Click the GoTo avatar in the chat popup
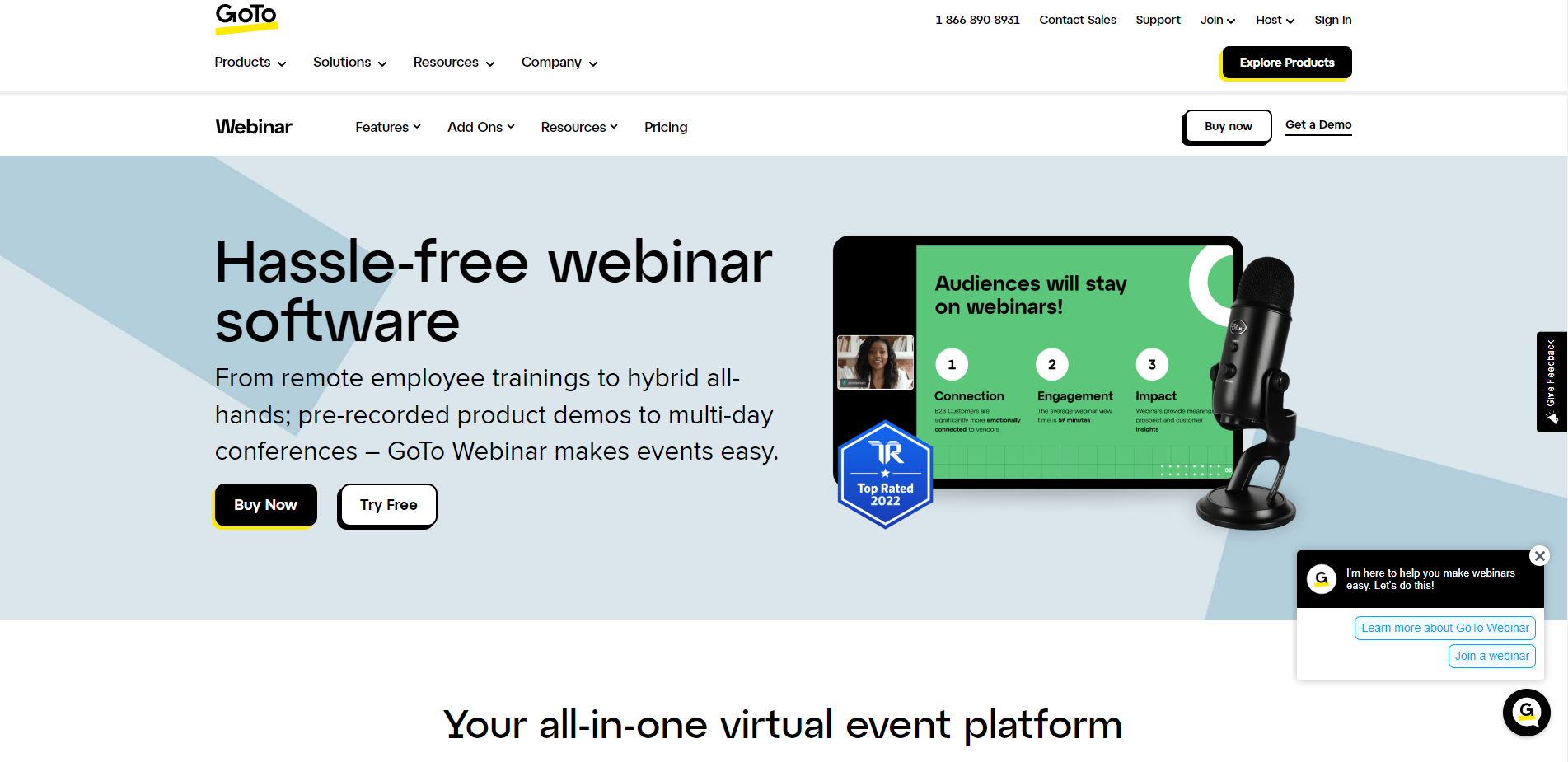The width and height of the screenshot is (1568, 762). pos(1322,579)
